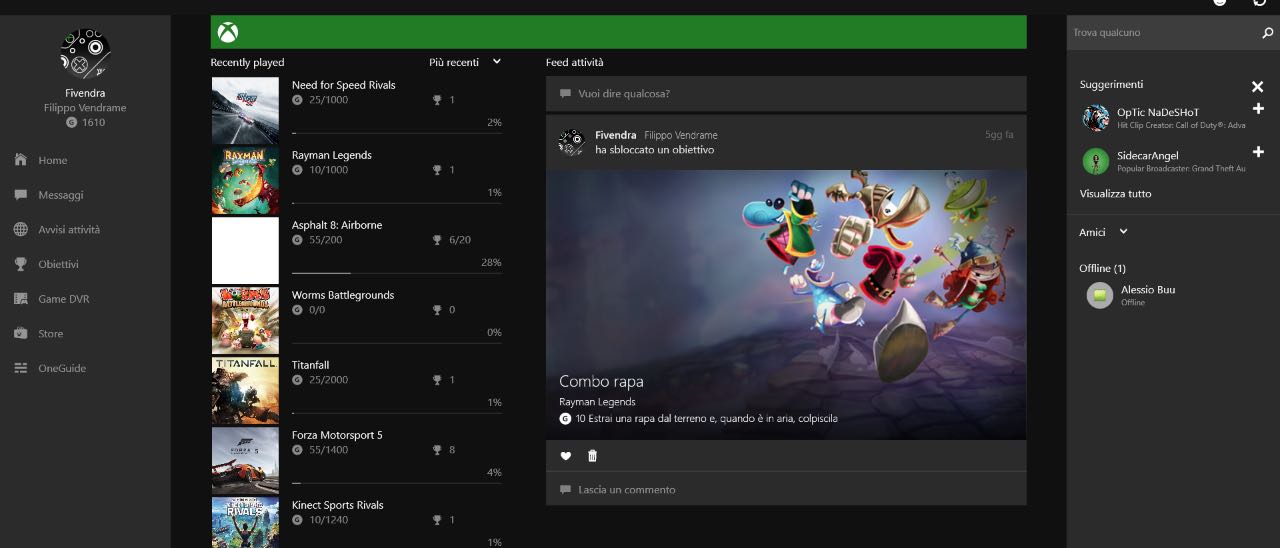Click the Rayman Legends link under Combo rapa
The height and width of the screenshot is (548, 1280).
(x=597, y=402)
